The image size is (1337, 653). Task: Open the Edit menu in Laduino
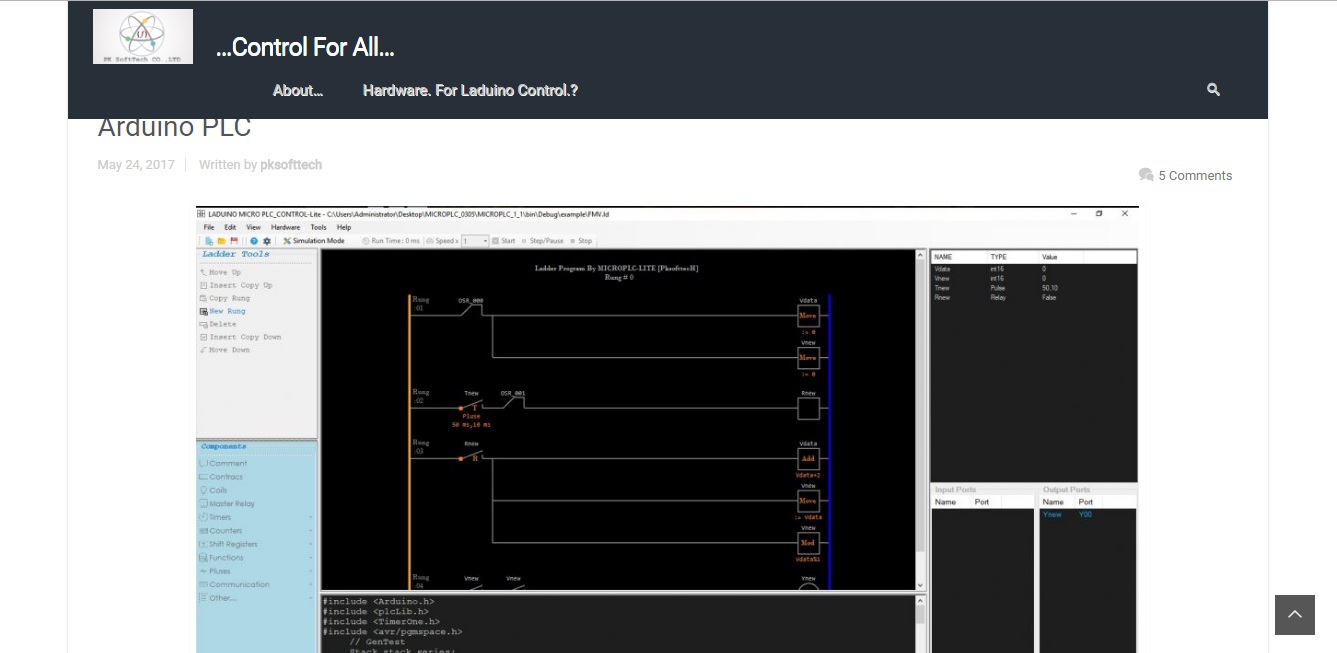(230, 227)
